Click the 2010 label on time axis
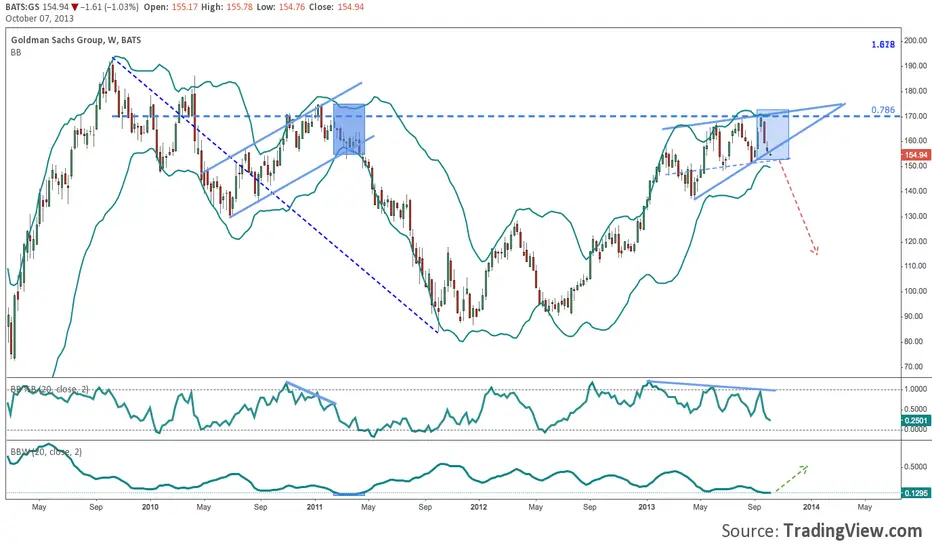The height and width of the screenshot is (550, 932). (150, 507)
